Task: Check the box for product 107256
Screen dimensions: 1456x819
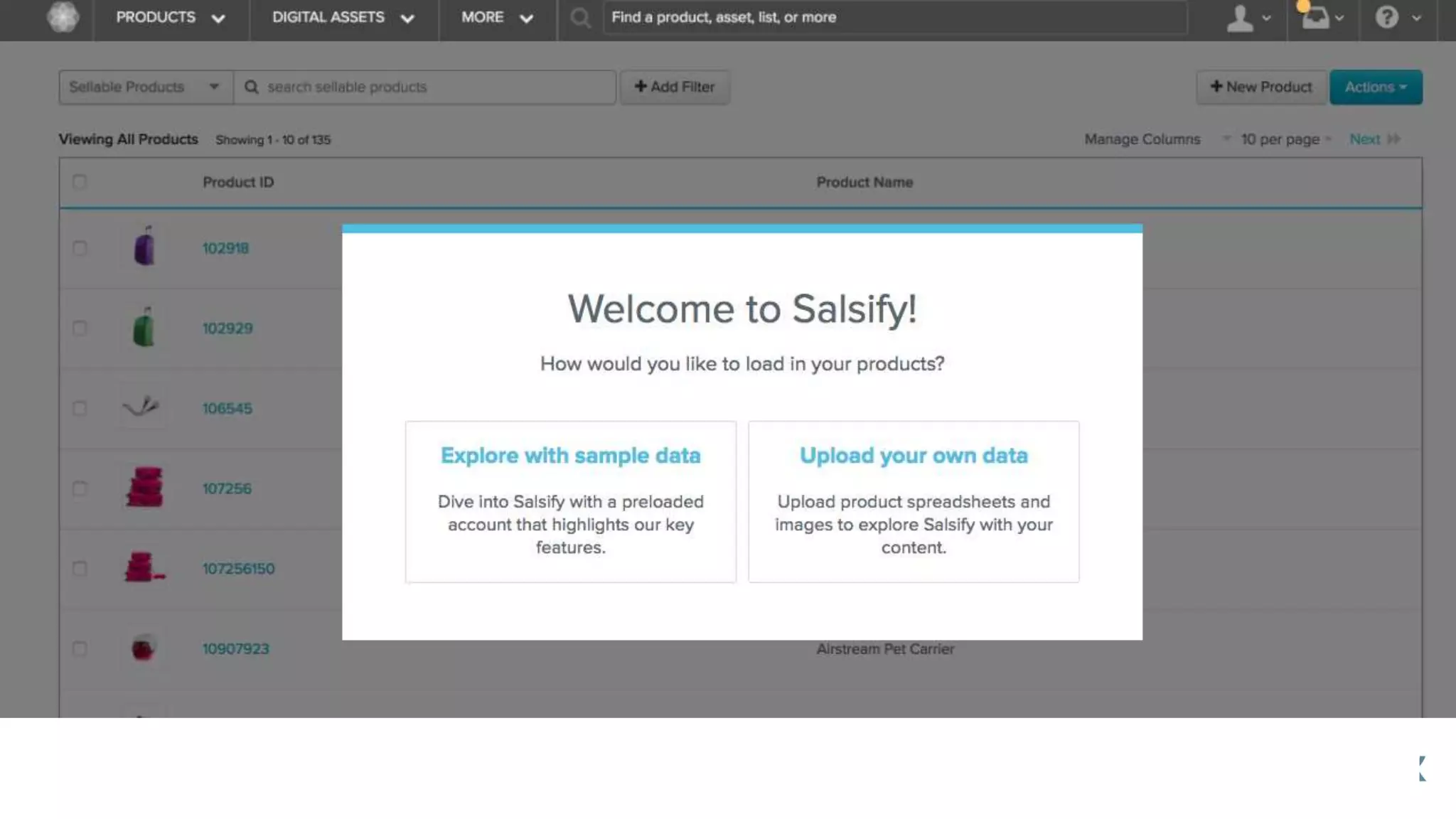Action: click(80, 488)
